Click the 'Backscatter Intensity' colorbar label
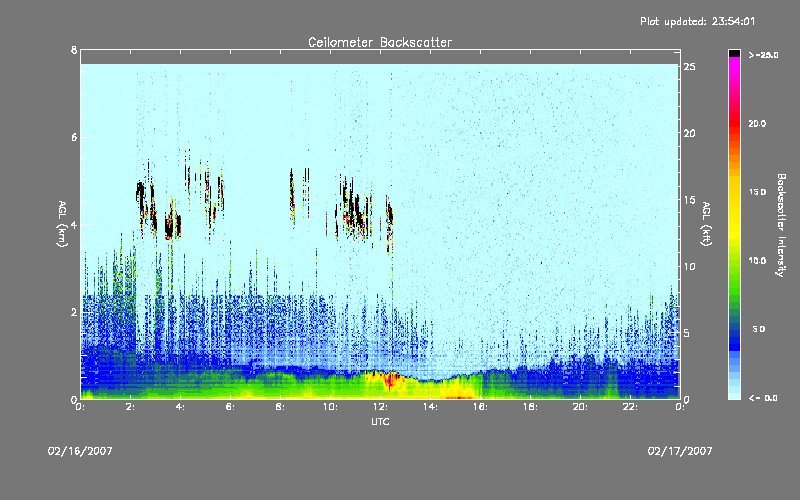Screen dimensions: 800x500 [781, 225]
